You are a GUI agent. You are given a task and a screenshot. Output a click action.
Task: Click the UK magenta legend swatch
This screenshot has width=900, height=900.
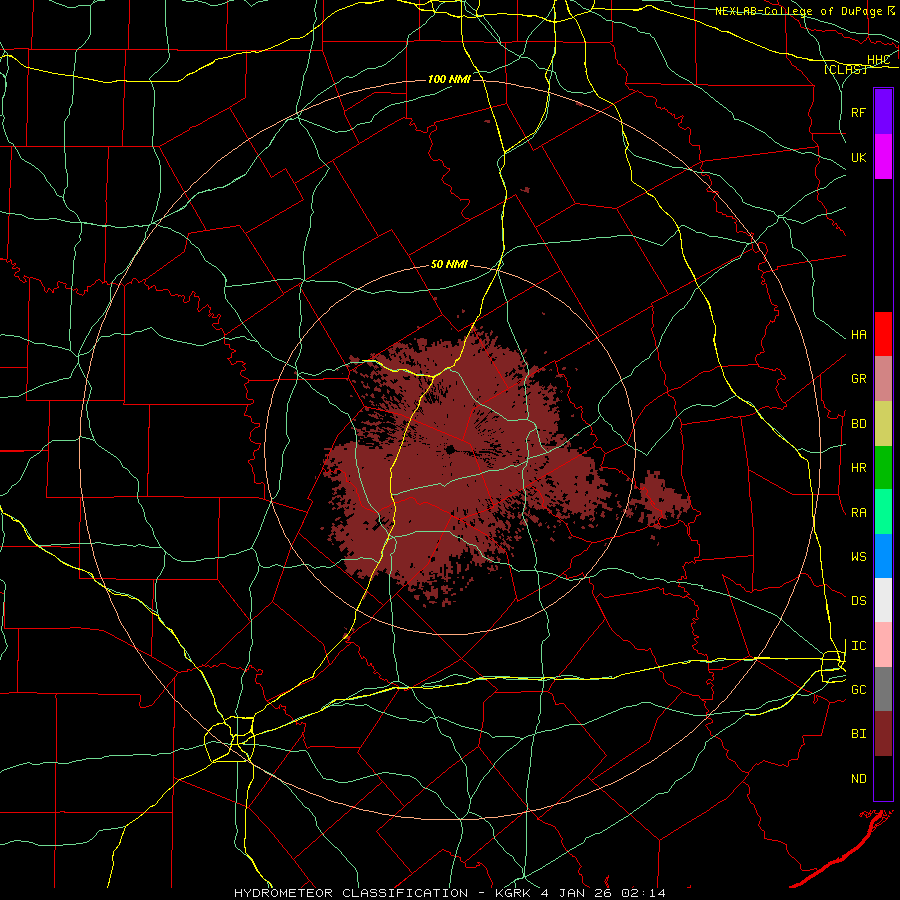point(883,157)
